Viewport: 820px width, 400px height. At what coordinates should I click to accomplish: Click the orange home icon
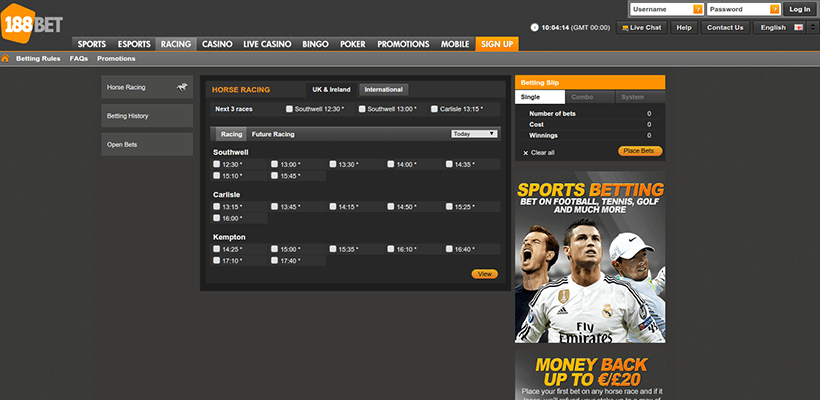click(5, 59)
